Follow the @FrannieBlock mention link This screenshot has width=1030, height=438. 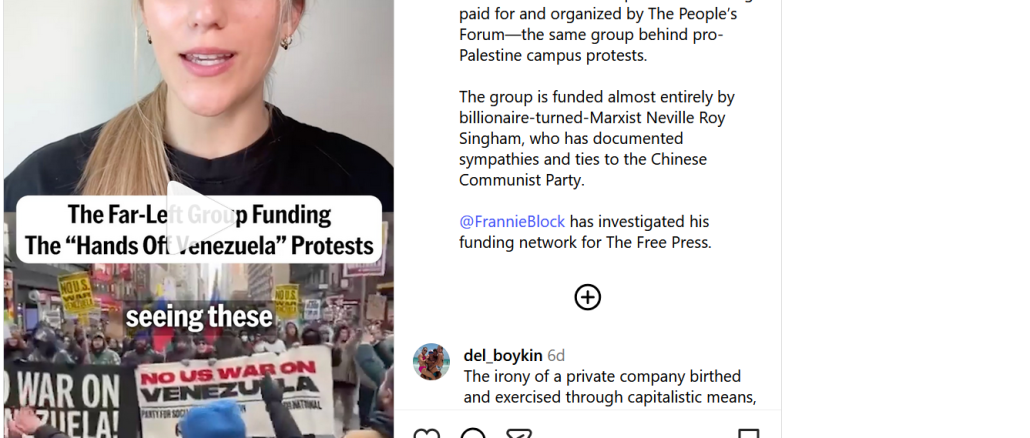coord(512,221)
